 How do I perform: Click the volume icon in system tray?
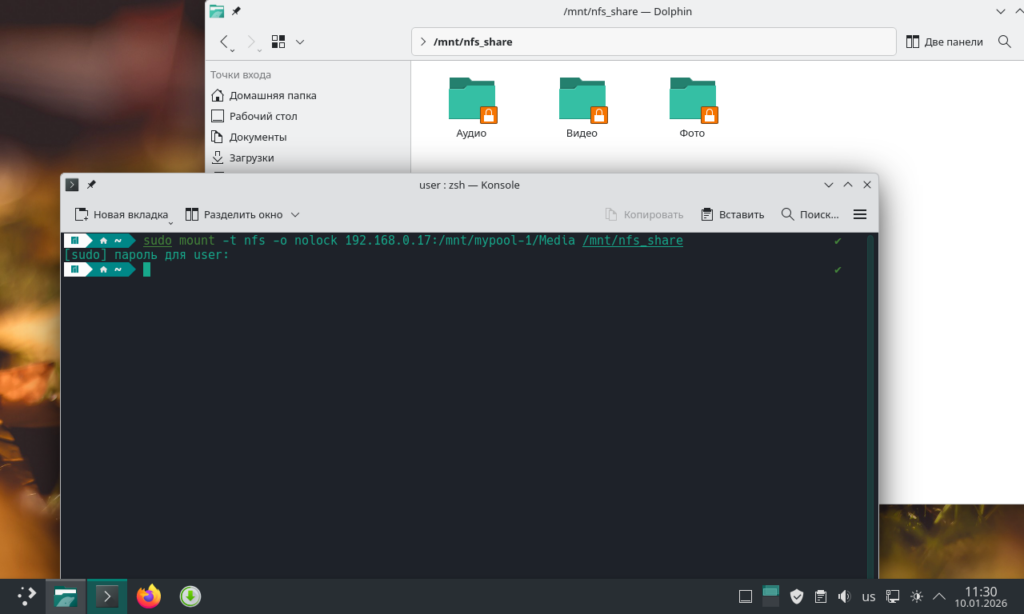pos(844,596)
